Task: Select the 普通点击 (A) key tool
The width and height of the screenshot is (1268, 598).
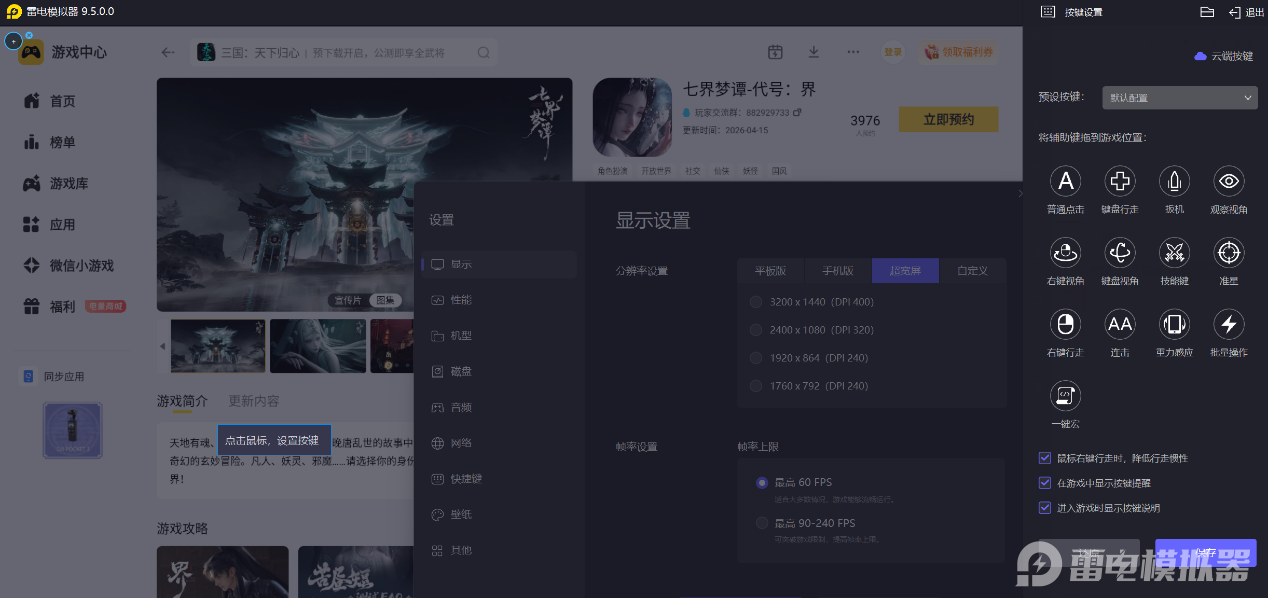Action: point(1065,181)
